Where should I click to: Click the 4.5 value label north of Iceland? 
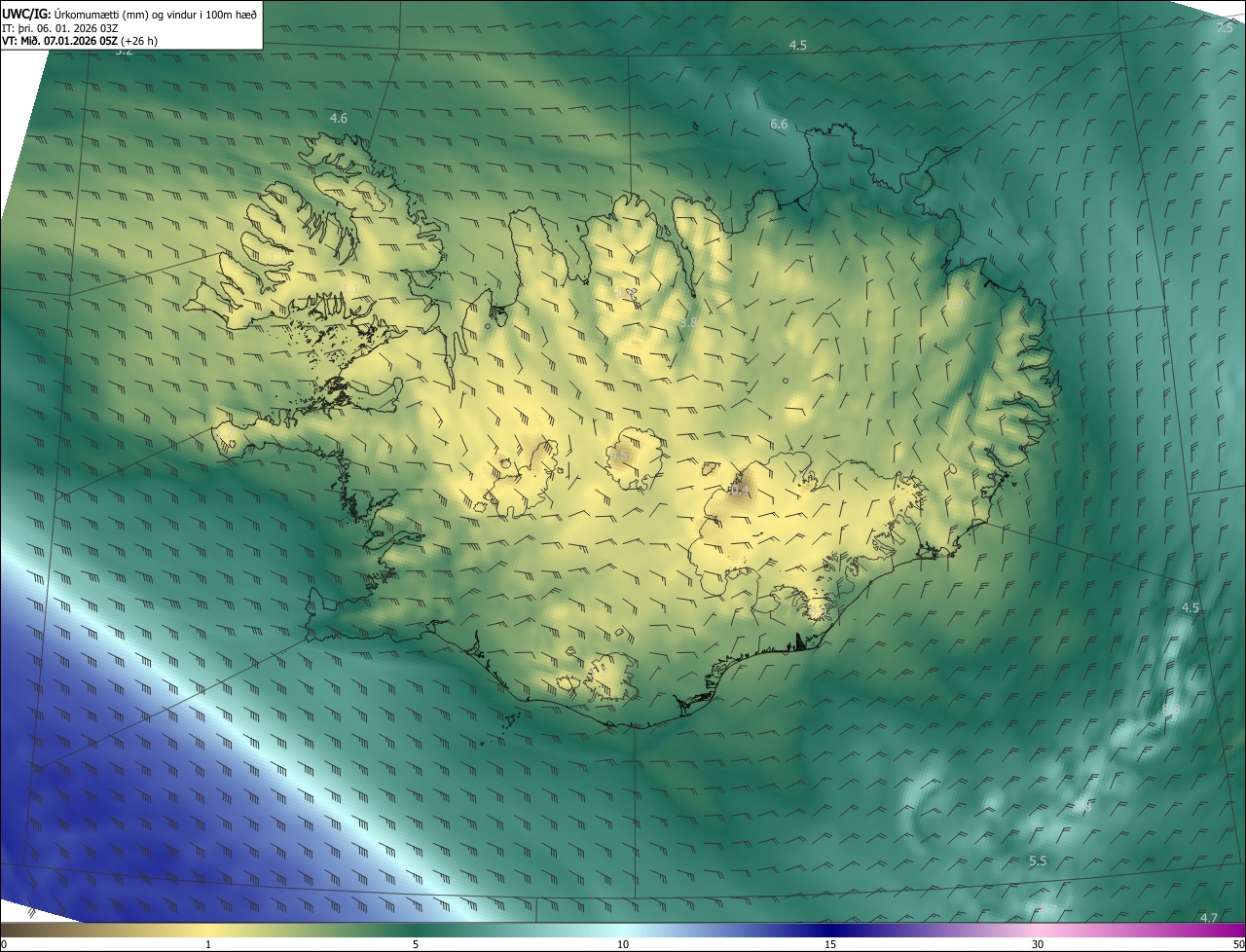(x=798, y=46)
